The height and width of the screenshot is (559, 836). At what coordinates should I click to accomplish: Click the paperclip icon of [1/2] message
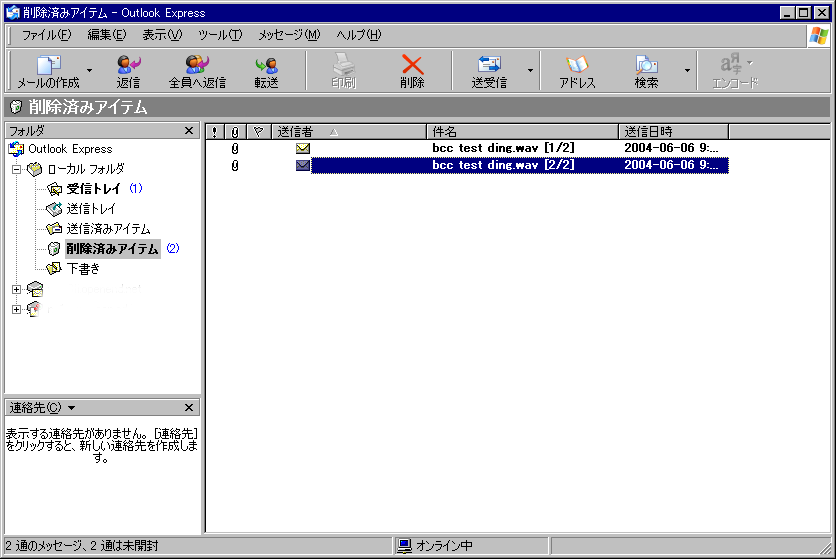pos(235,149)
